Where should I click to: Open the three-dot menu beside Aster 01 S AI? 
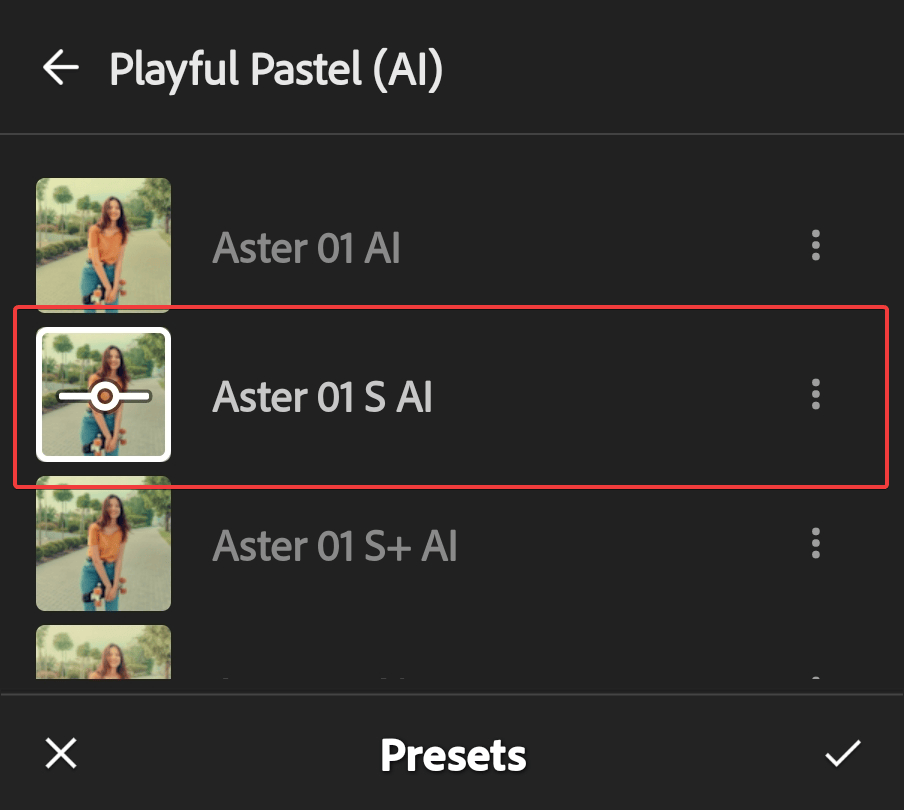(815, 396)
